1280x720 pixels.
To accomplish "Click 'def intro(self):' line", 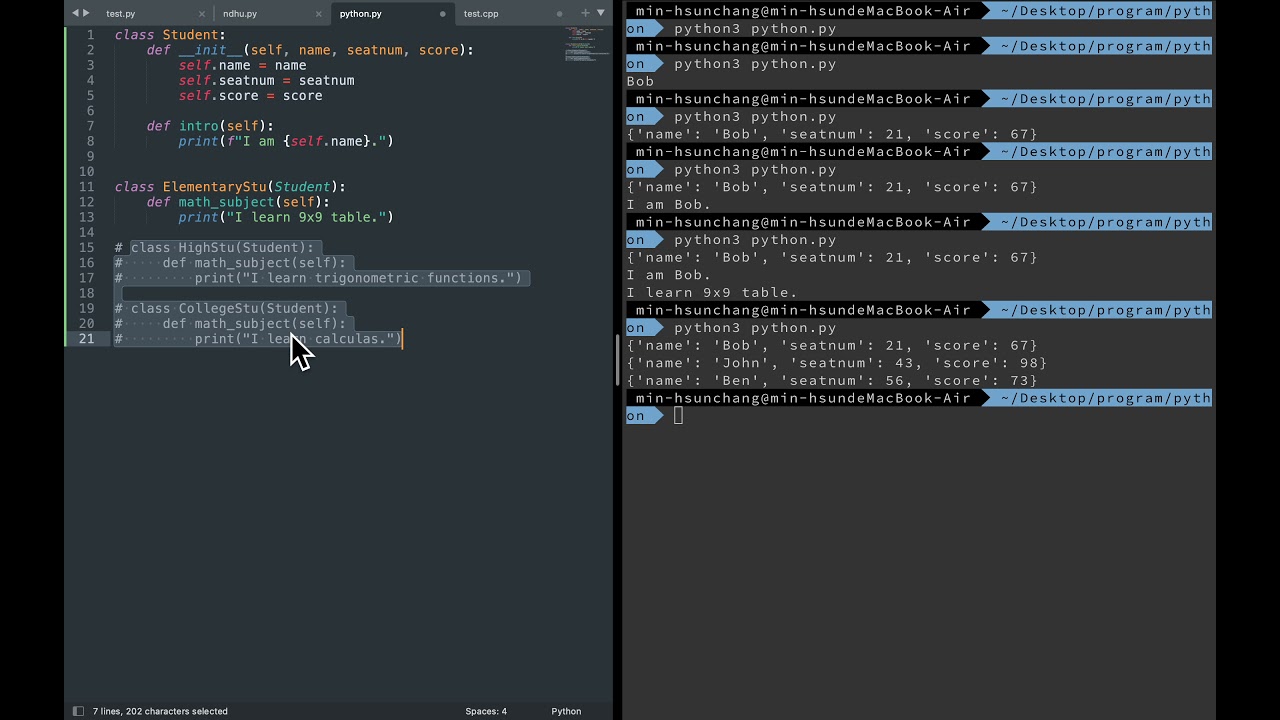I will pyautogui.click(x=210, y=126).
